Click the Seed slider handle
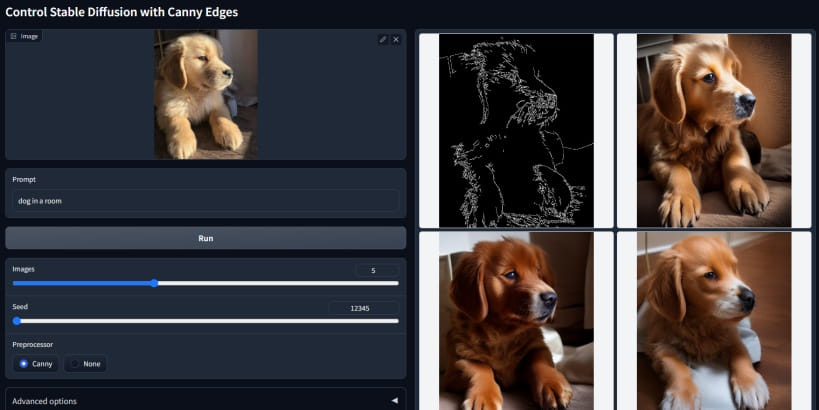This screenshot has width=819, height=410. click(17, 321)
